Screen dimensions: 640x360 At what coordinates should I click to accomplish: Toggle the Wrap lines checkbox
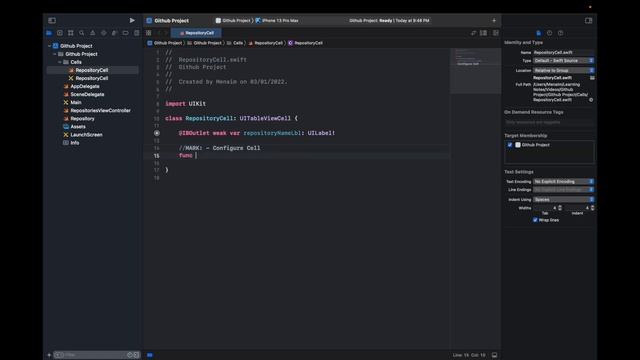[535, 220]
